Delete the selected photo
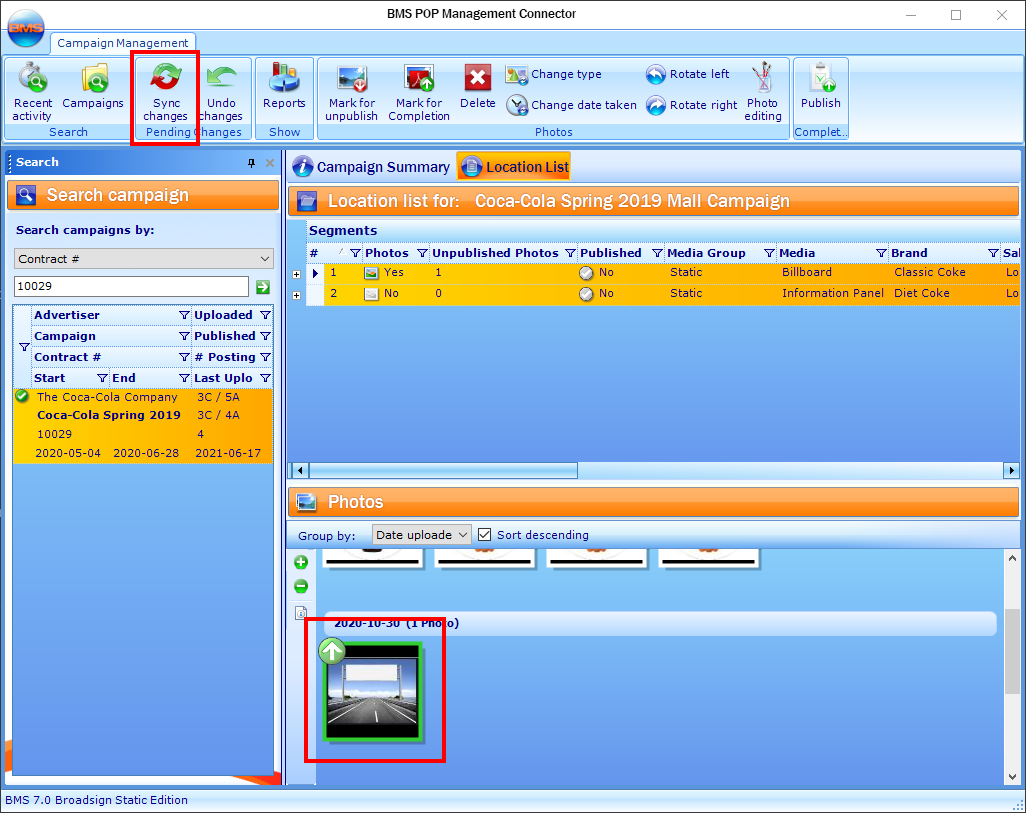Viewport: 1026px width, 813px height. click(478, 87)
